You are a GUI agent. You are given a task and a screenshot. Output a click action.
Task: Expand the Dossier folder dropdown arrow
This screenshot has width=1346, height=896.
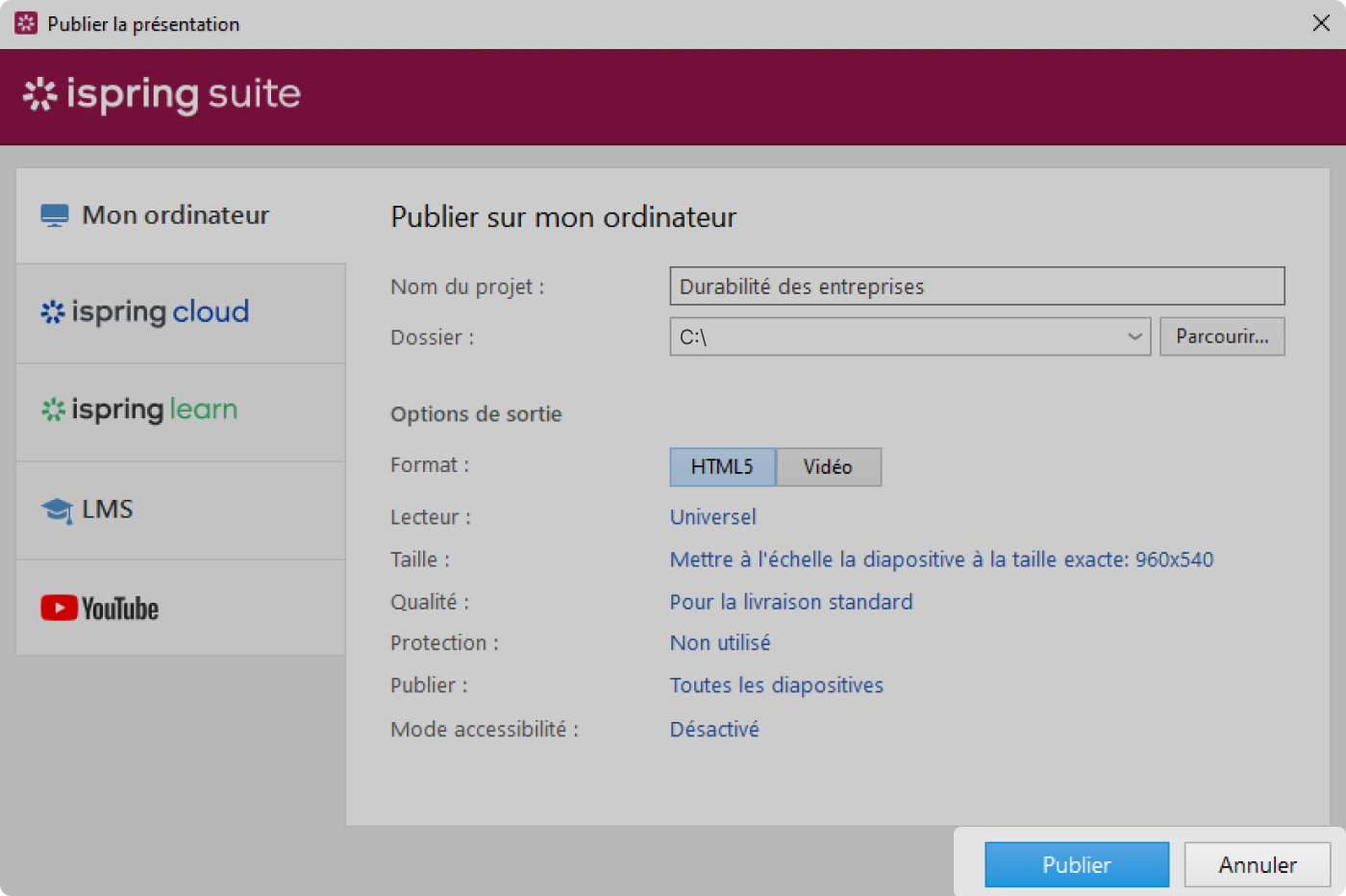pyautogui.click(x=1134, y=337)
